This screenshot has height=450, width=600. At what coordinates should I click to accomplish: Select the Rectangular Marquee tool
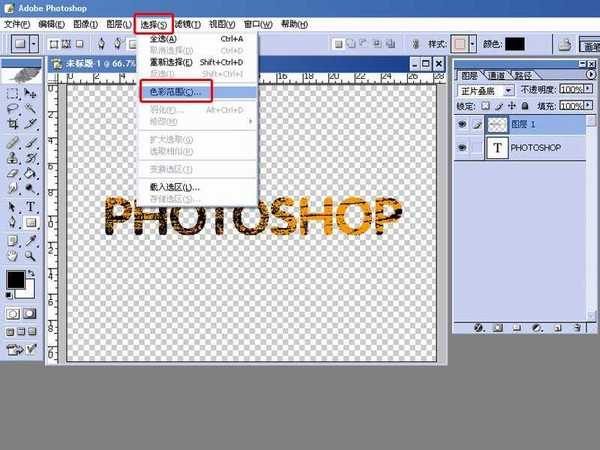(x=13, y=93)
